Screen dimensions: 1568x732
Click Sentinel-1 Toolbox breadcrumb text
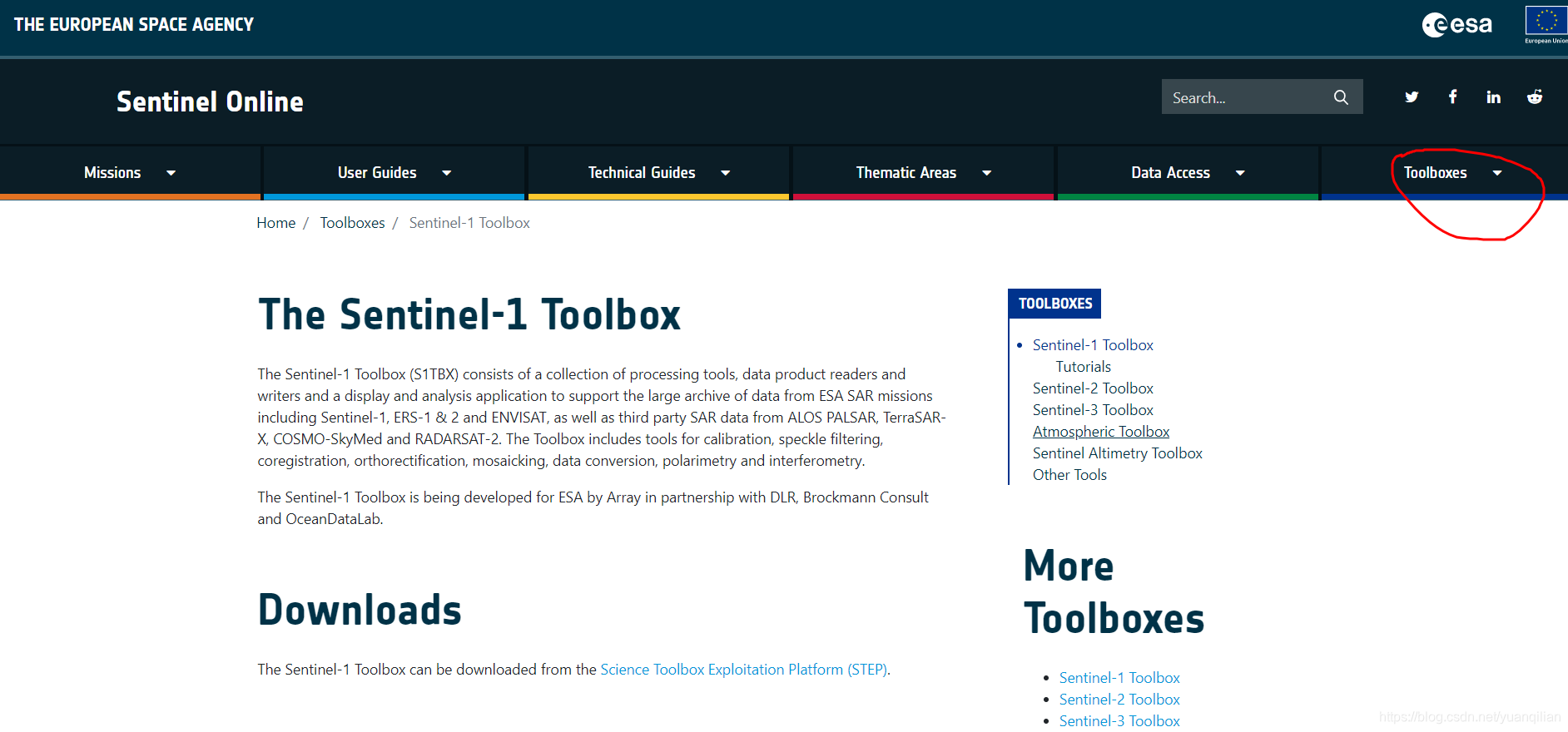(469, 223)
